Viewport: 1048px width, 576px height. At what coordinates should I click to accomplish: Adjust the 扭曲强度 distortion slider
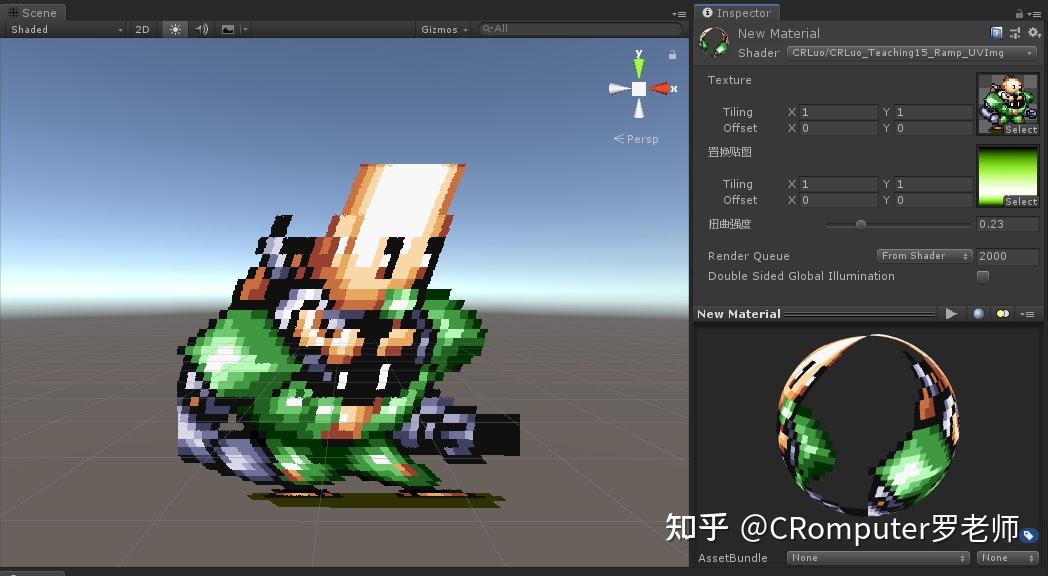(x=862, y=224)
